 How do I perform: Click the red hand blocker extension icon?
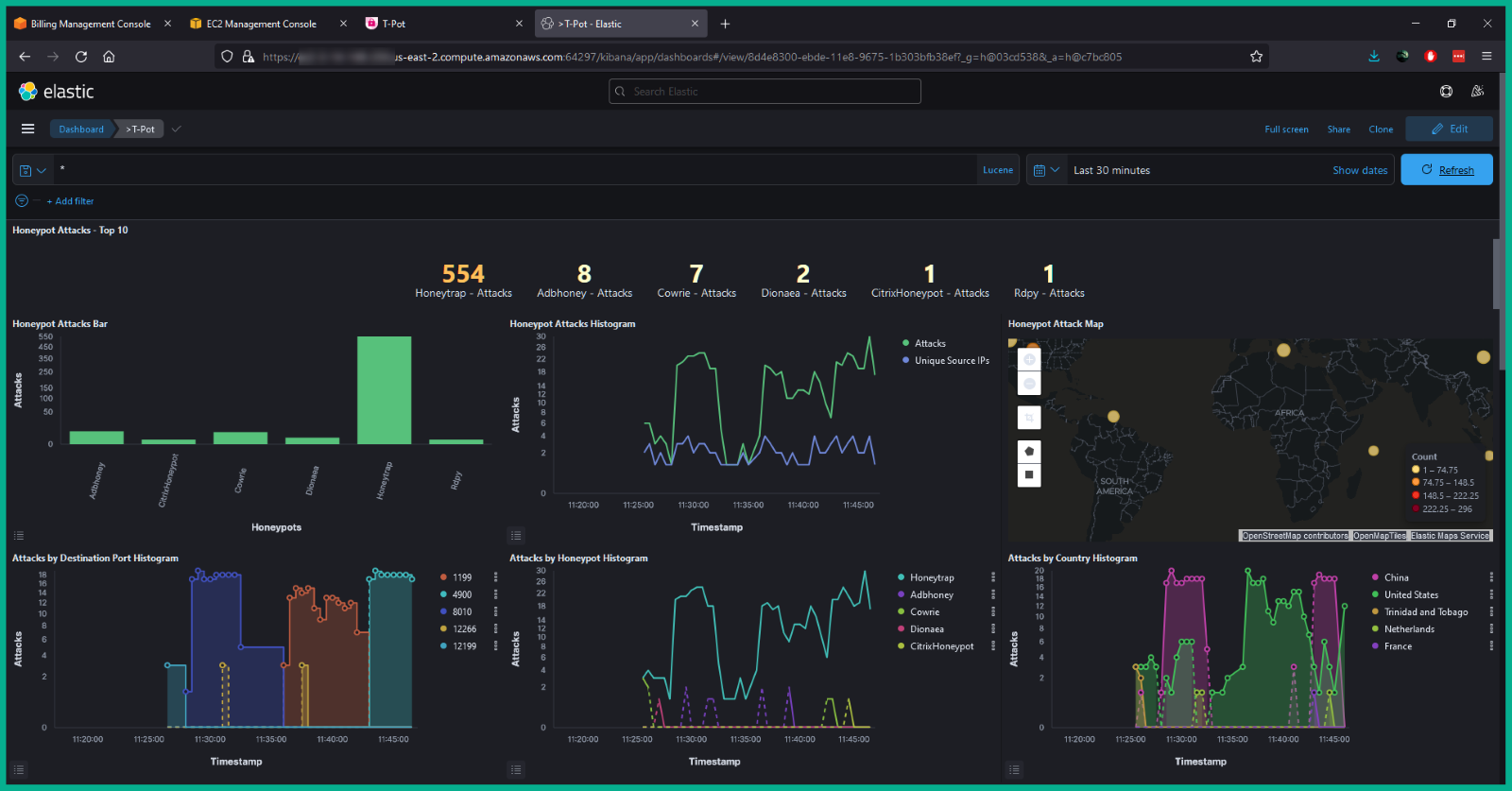1431,57
